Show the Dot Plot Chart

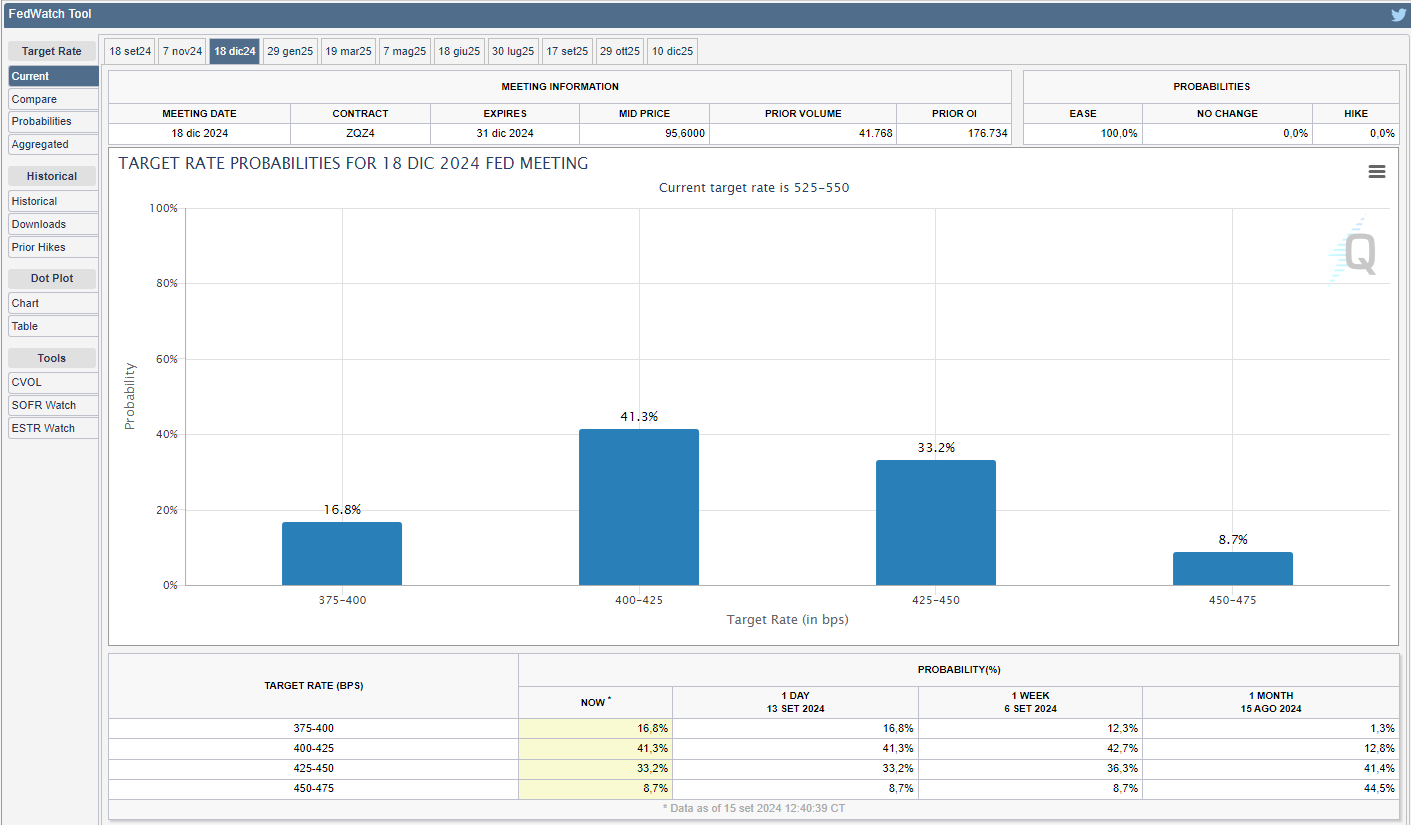(x=53, y=303)
